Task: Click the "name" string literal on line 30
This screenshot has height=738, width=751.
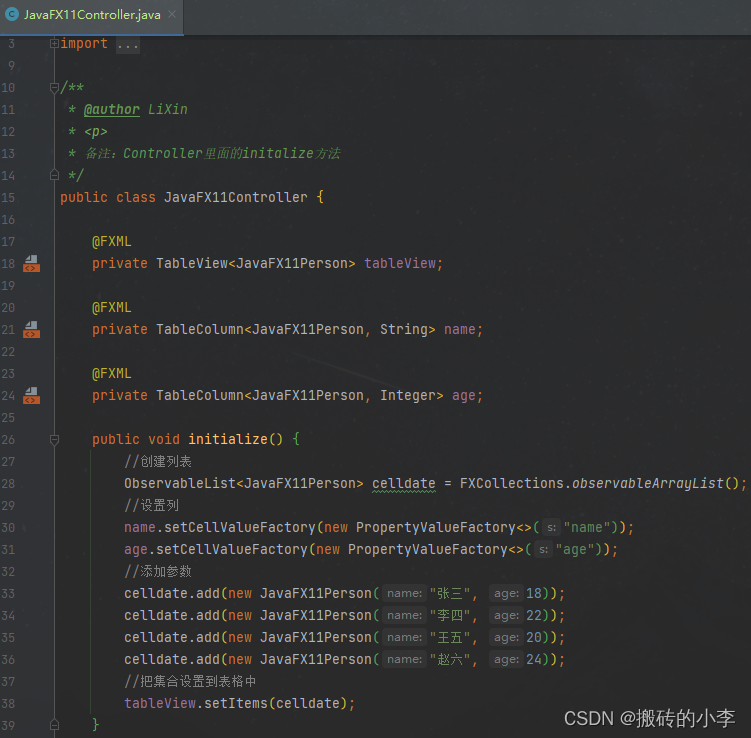Action: pos(587,528)
